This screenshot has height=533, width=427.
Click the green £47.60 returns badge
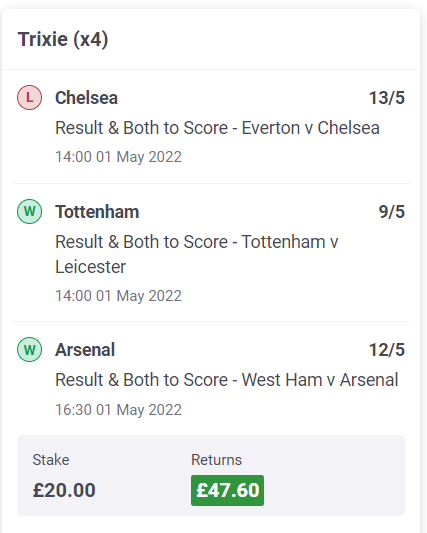(227, 490)
